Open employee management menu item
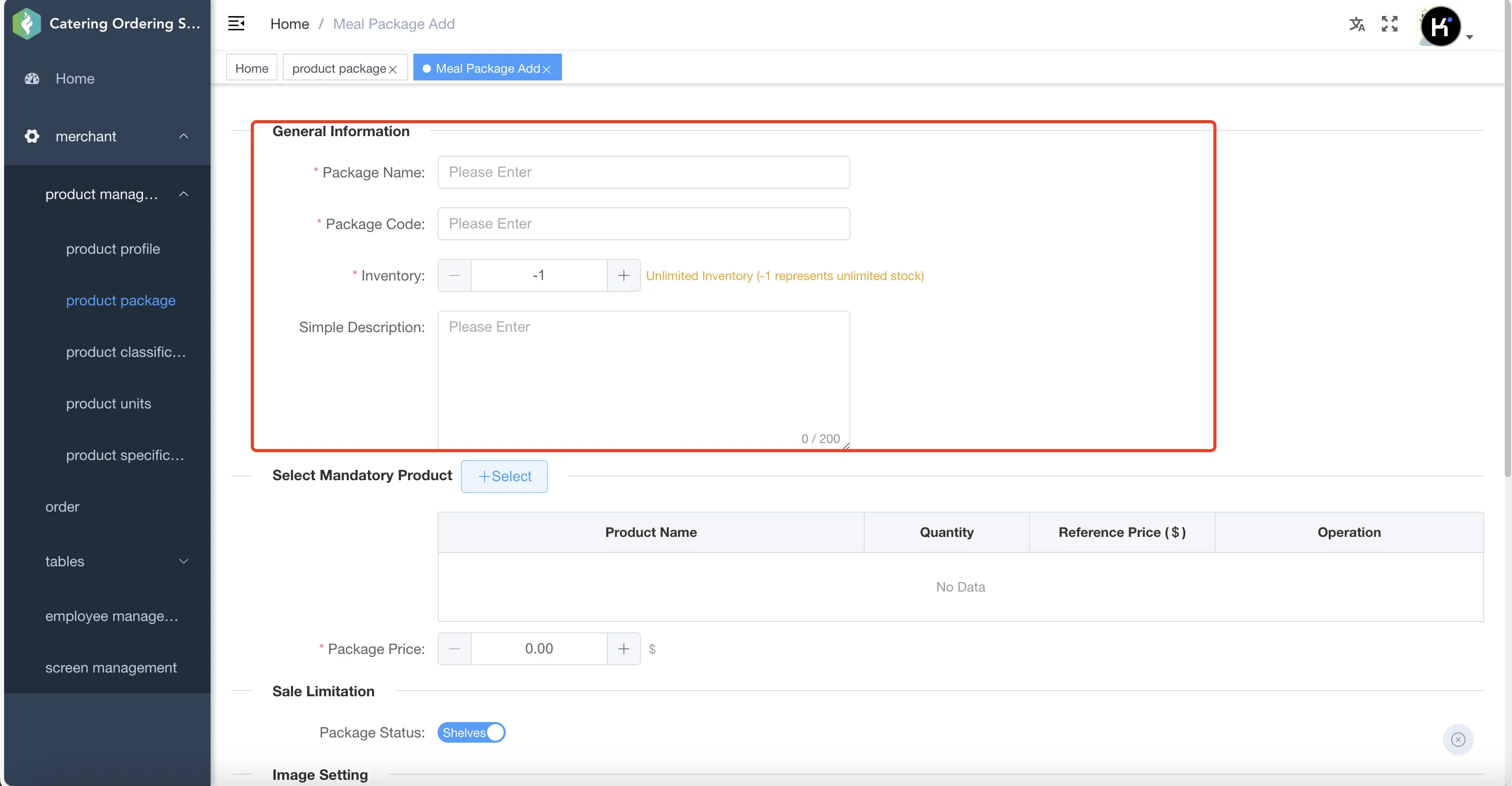Image resolution: width=1512 pixels, height=786 pixels. (x=111, y=616)
